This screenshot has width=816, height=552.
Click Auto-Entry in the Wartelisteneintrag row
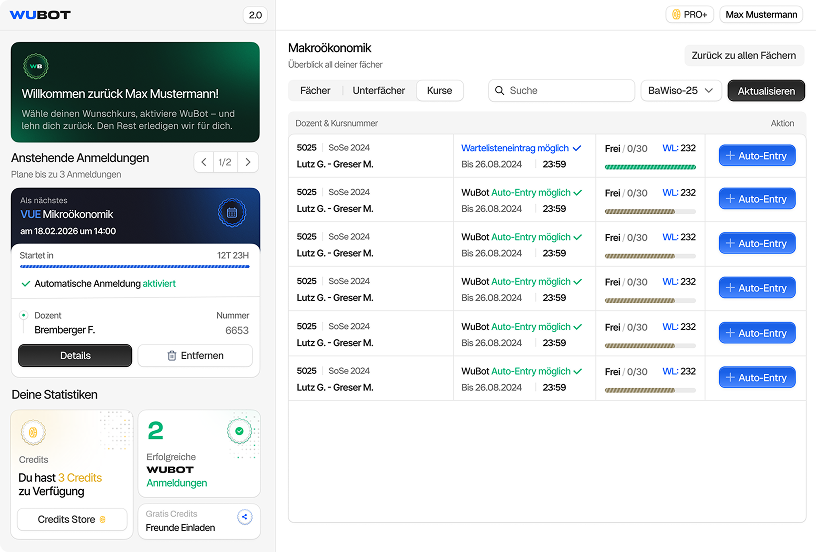click(757, 156)
